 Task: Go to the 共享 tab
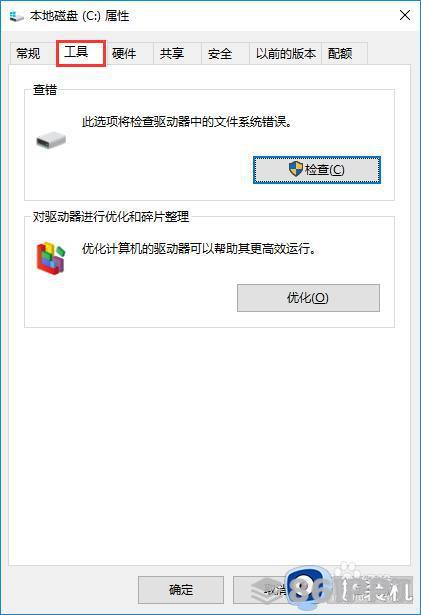coord(172,53)
